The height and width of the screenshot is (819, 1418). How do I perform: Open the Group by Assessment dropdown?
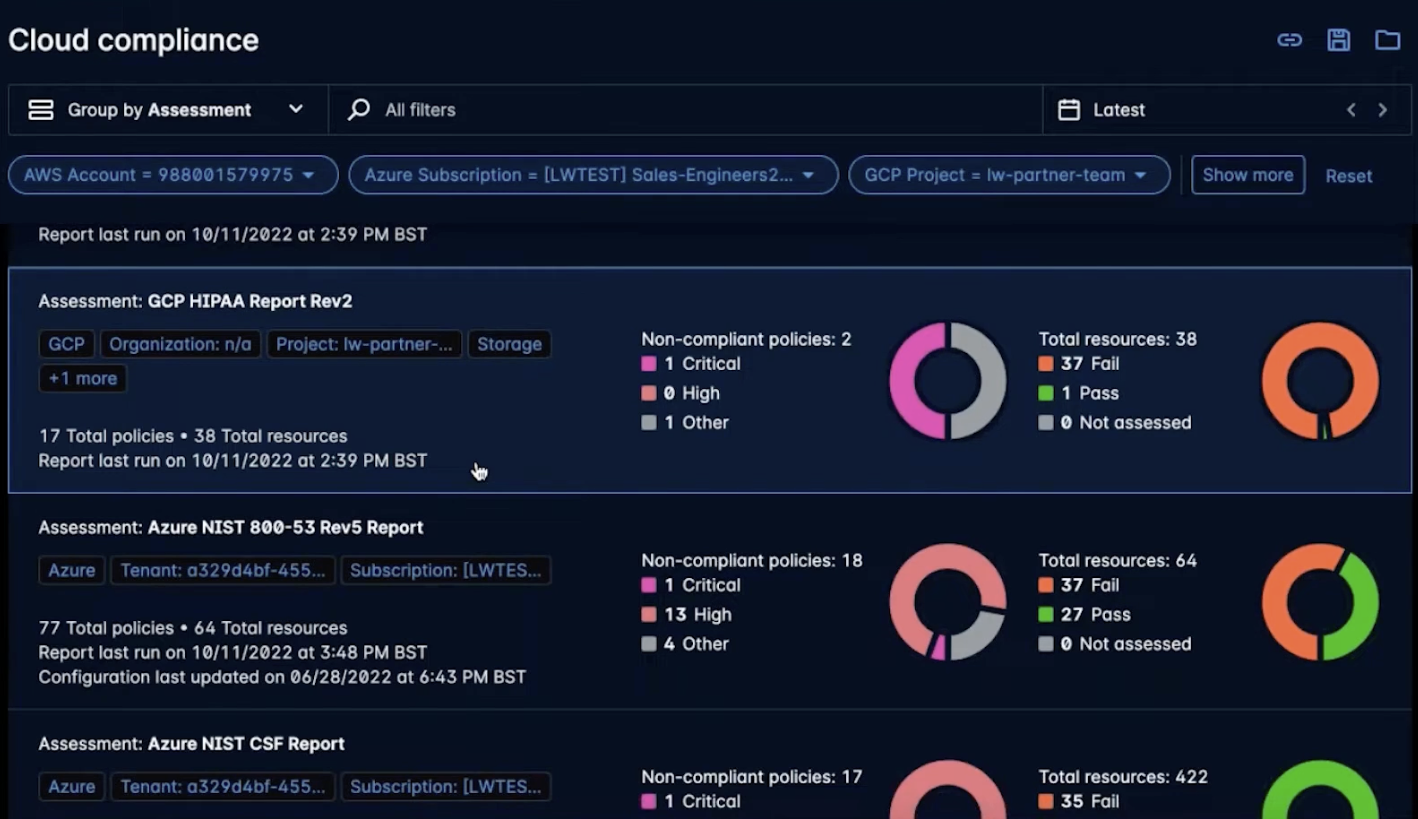coord(168,110)
